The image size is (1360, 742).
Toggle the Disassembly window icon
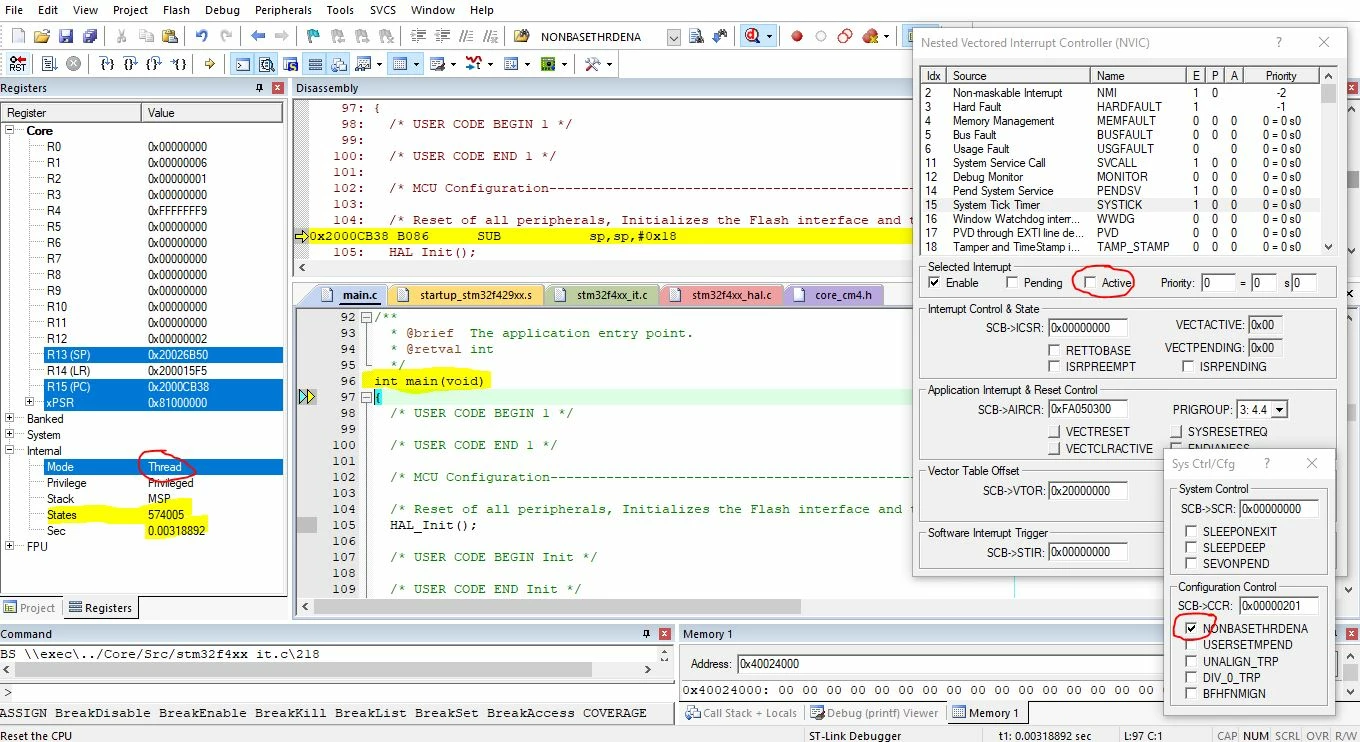[x=267, y=63]
